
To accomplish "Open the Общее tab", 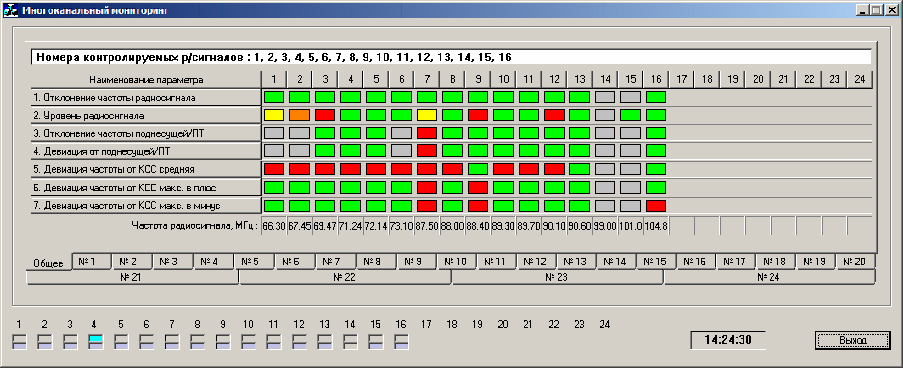I will (48, 264).
